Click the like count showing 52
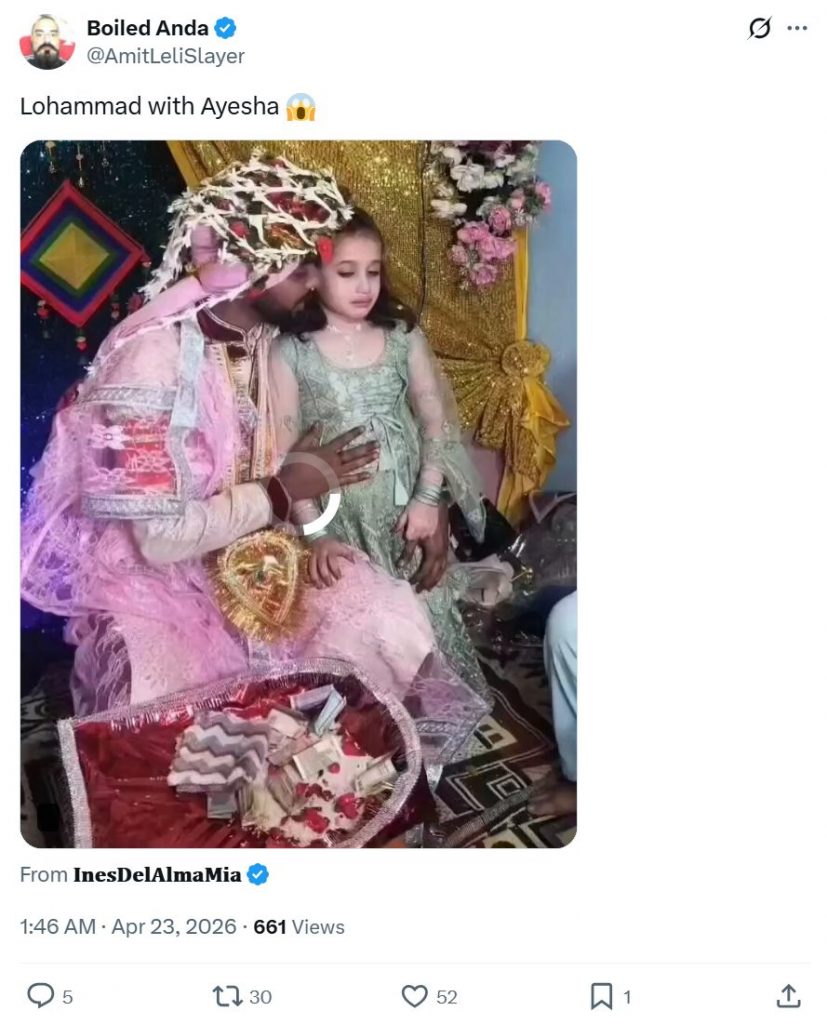Screen dimensions: 827x1024 tap(447, 996)
